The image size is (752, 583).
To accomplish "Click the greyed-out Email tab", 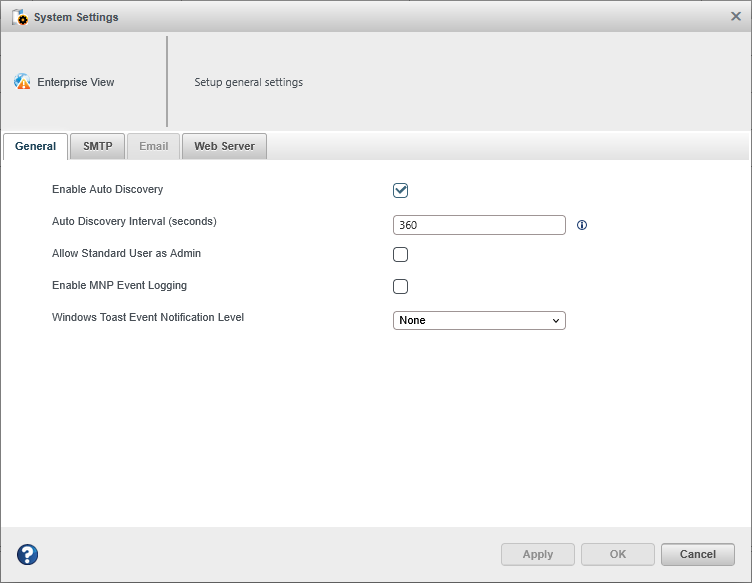I will click(153, 146).
